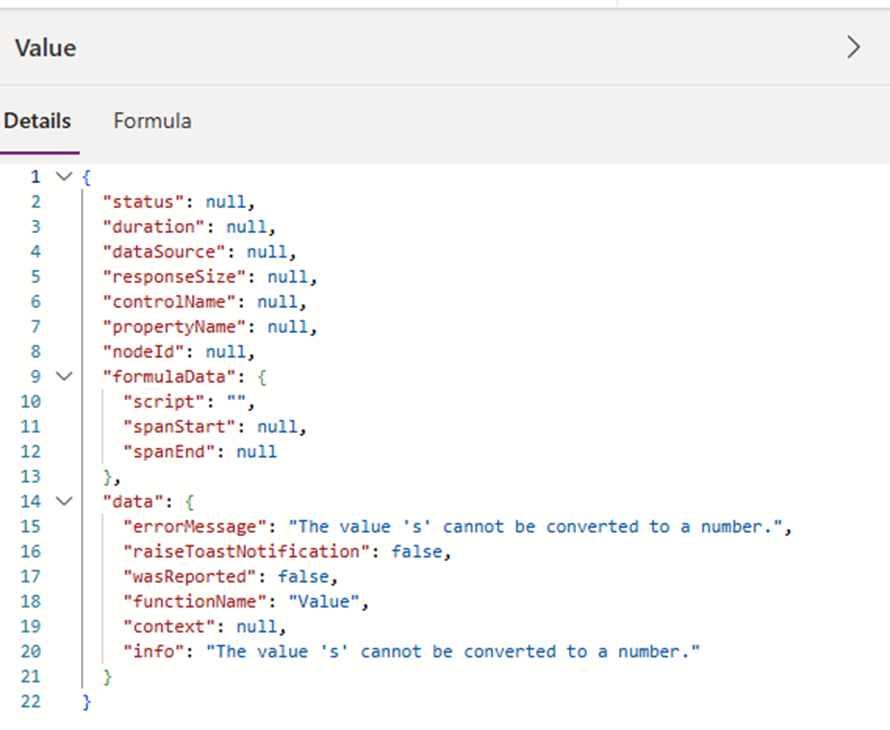This screenshot has height=730, width=890.
Task: Click the "script" key text
Action: pos(164,402)
